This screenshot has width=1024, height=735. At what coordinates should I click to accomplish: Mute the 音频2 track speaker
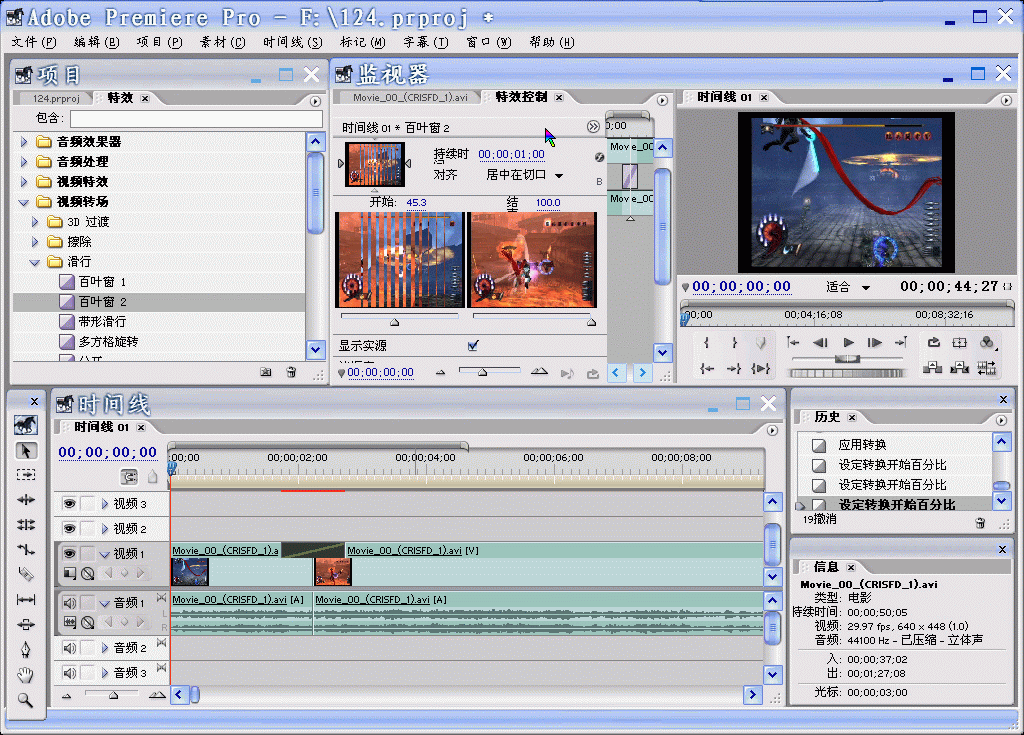69,647
